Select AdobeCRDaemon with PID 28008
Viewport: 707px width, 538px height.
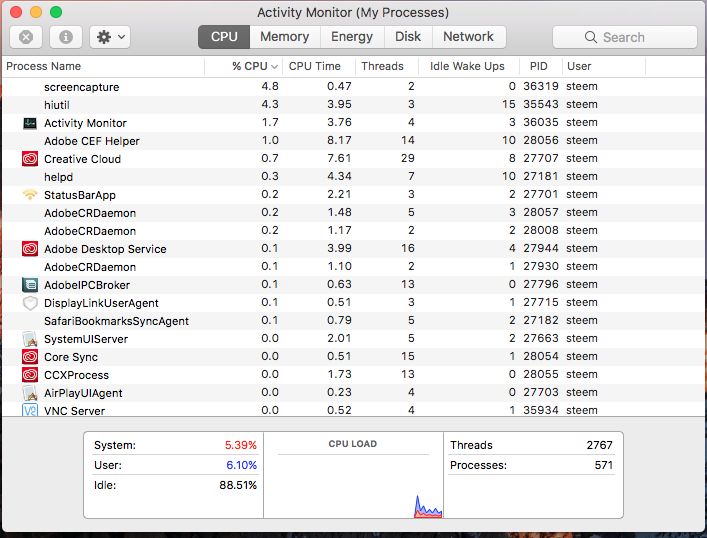pyautogui.click(x=354, y=231)
